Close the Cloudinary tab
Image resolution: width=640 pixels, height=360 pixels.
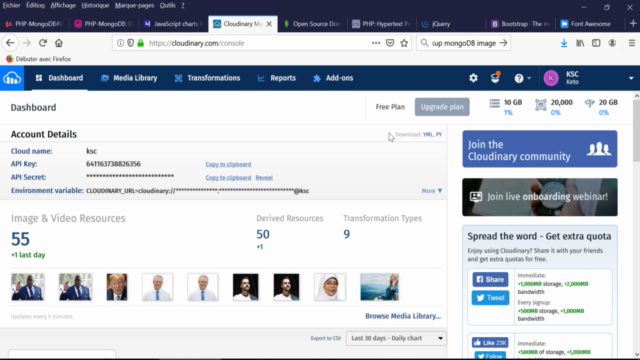(269, 24)
